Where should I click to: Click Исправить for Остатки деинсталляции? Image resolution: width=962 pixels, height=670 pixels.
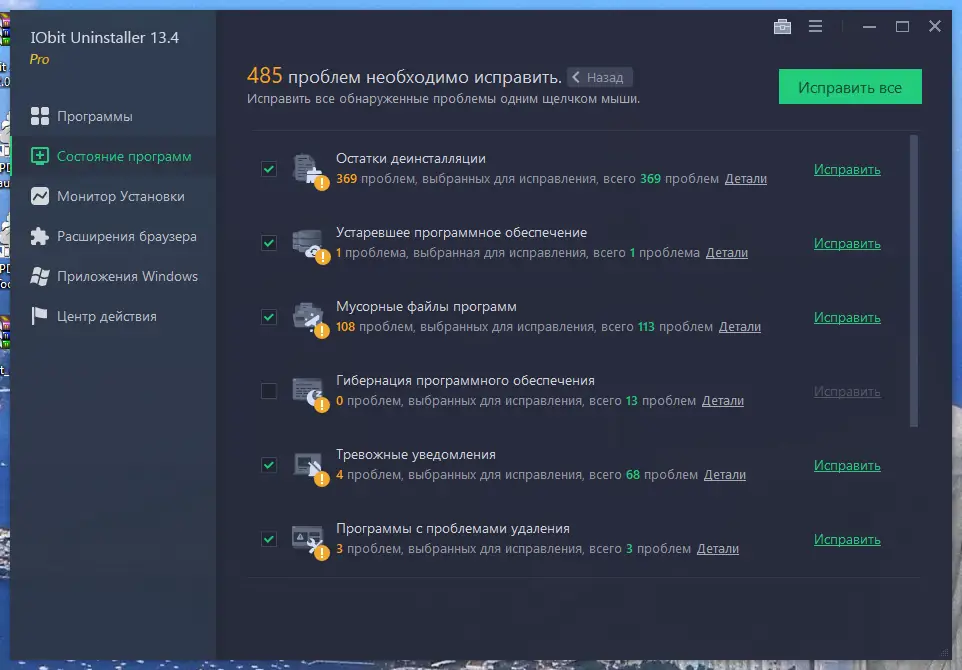[847, 169]
